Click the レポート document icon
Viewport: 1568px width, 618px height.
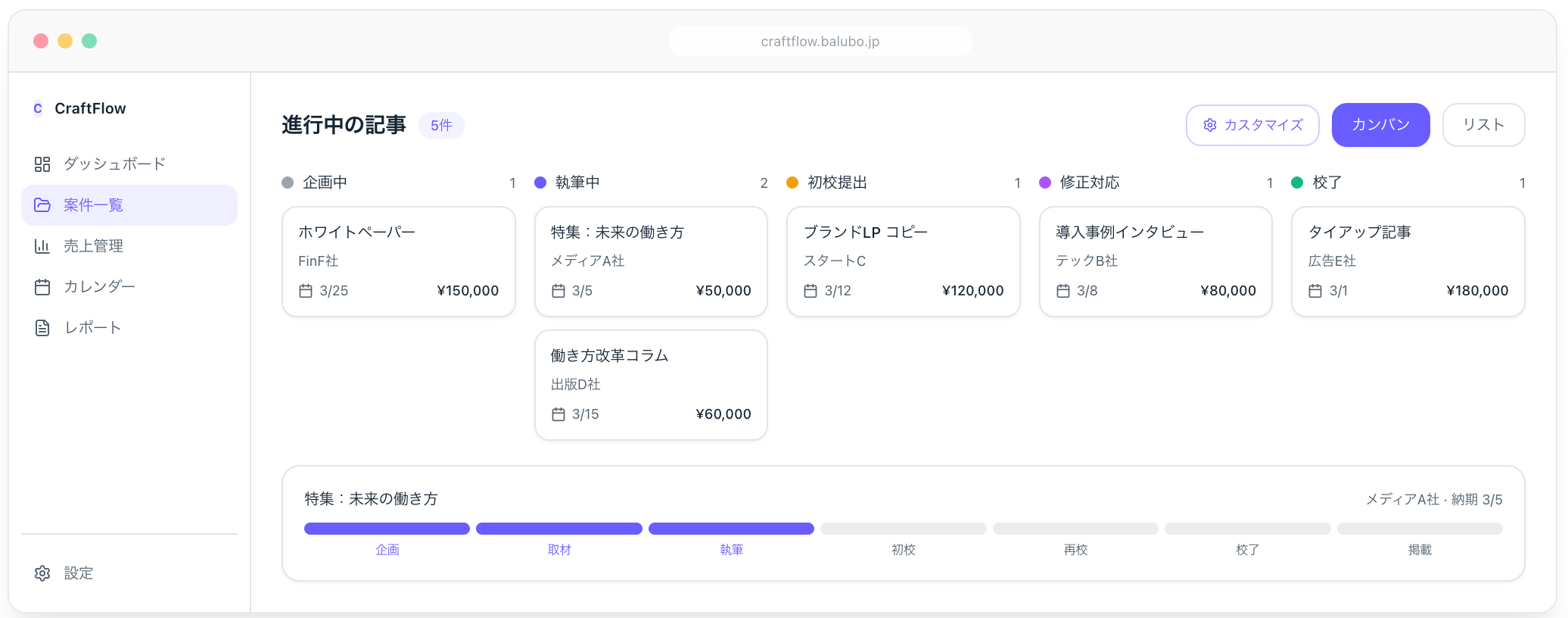click(42, 328)
